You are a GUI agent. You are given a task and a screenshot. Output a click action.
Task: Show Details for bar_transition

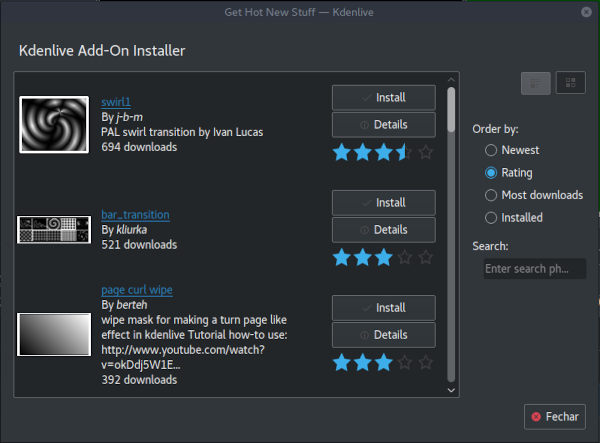click(384, 230)
